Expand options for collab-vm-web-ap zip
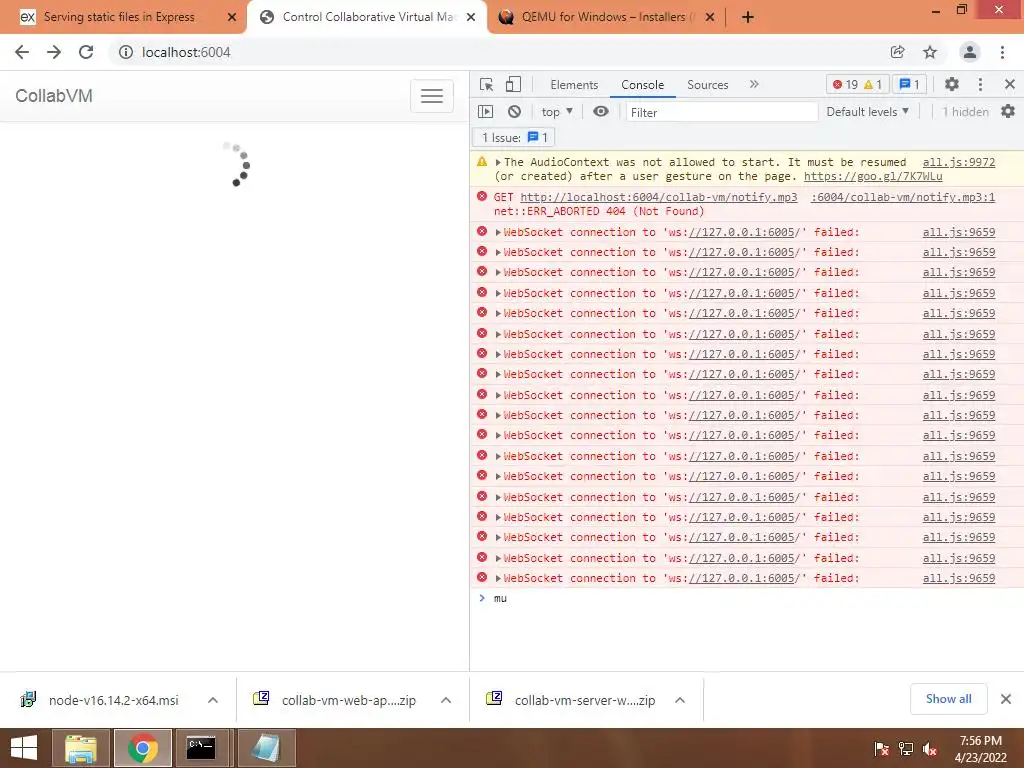 click(446, 700)
